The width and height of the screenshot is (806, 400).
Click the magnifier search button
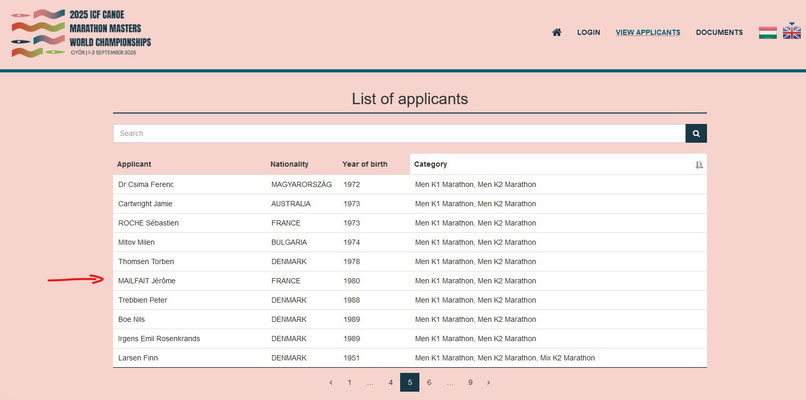pos(696,133)
